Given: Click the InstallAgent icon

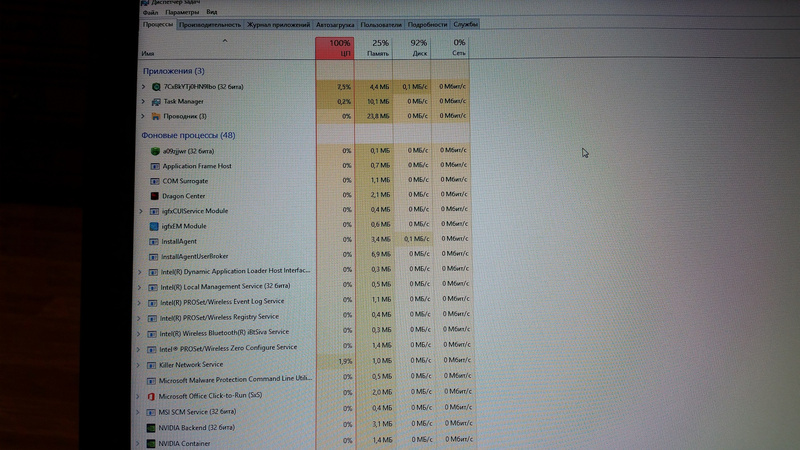Looking at the screenshot, I should (154, 241).
